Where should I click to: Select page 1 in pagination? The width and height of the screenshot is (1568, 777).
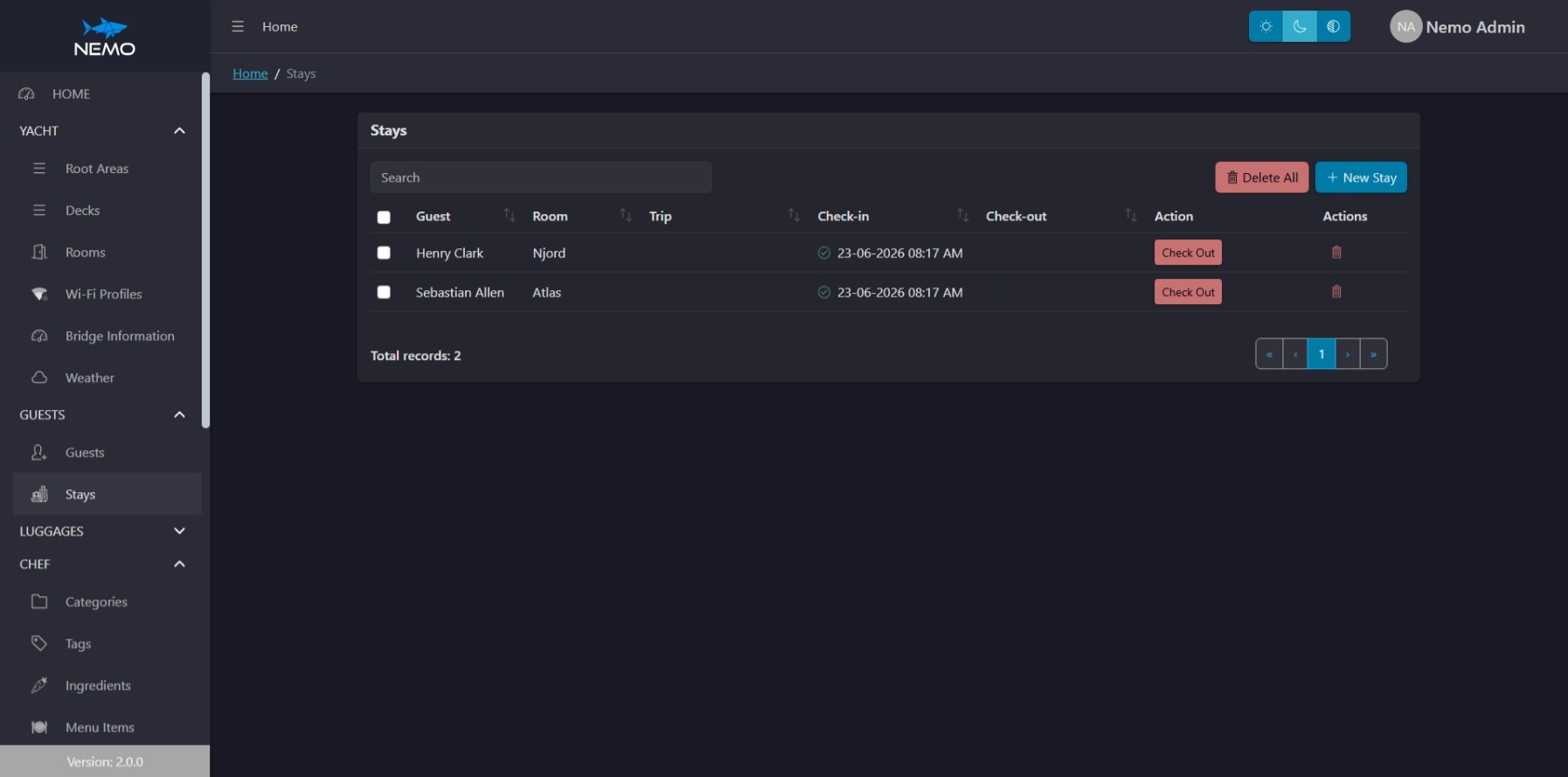pos(1322,354)
